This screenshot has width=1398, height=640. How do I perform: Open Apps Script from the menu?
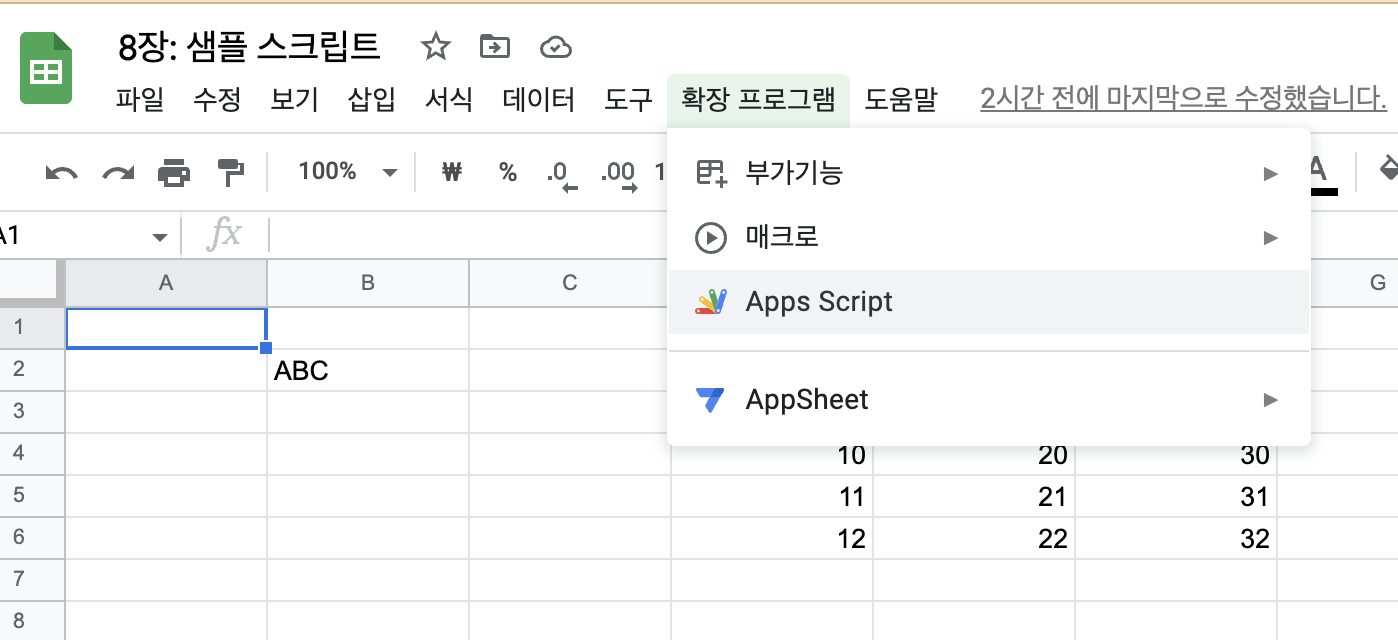click(x=988, y=302)
